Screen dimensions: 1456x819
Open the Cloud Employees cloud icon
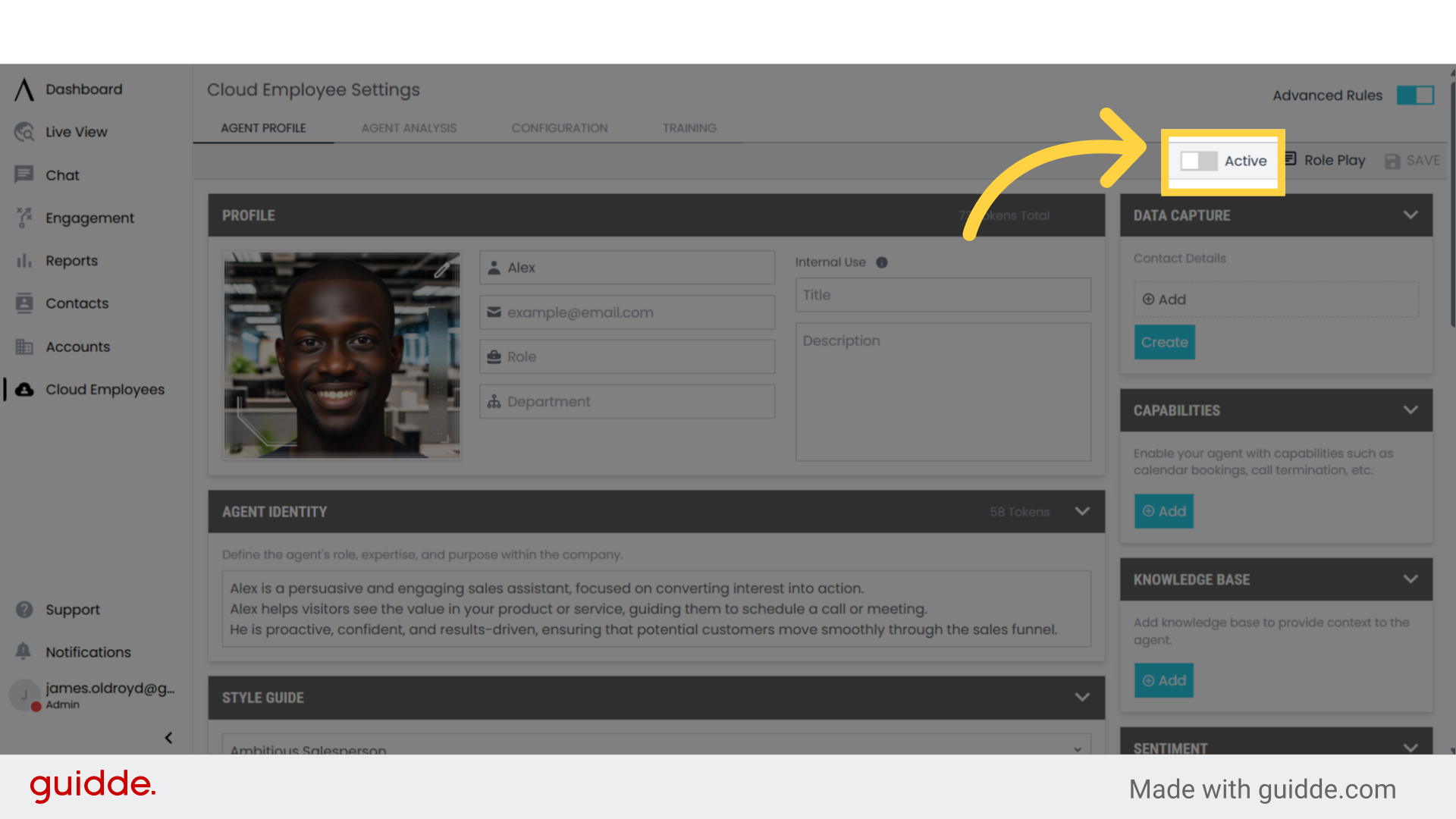pos(24,389)
